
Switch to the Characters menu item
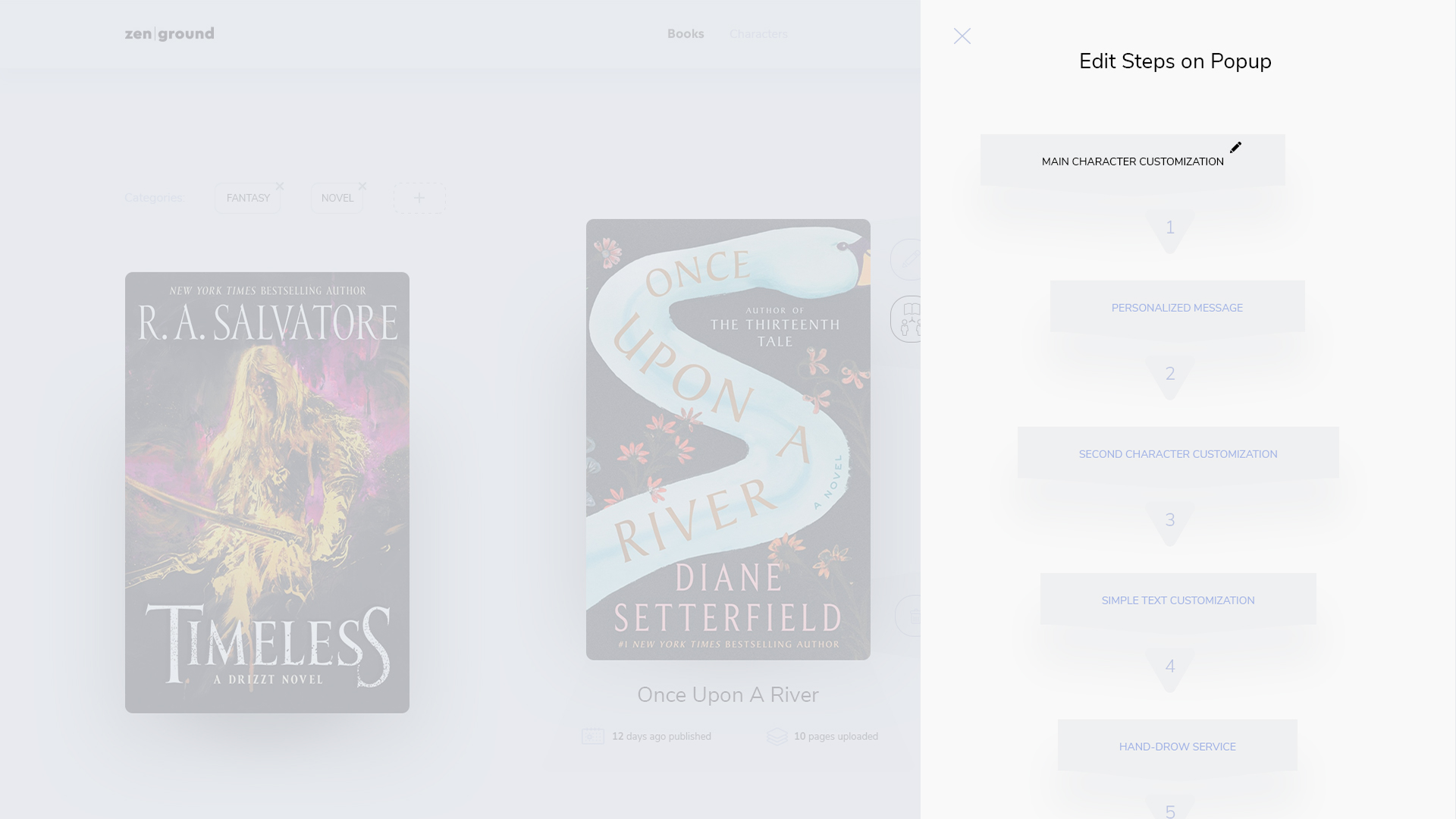click(758, 34)
